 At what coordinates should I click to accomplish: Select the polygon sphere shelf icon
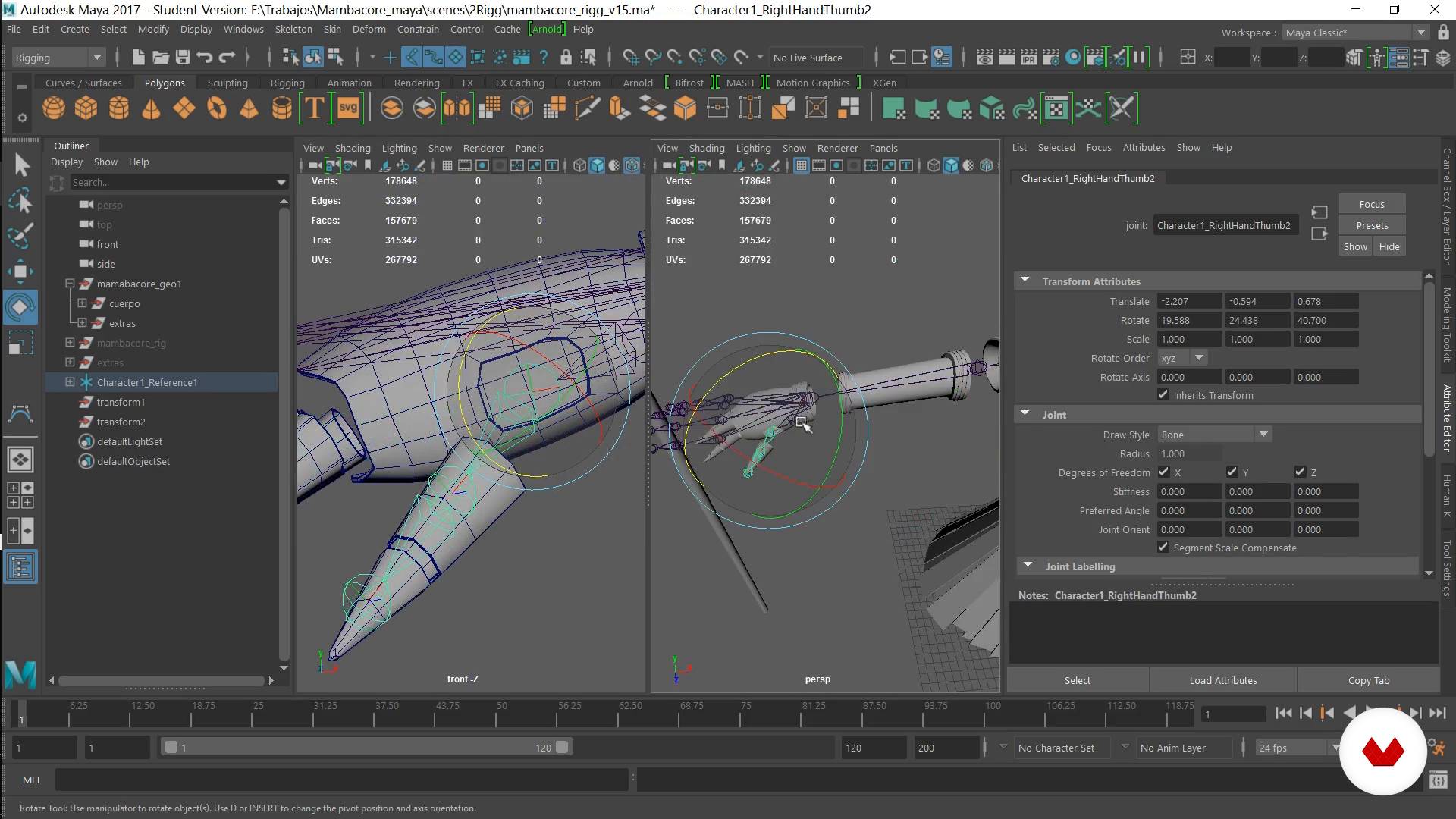[x=53, y=108]
